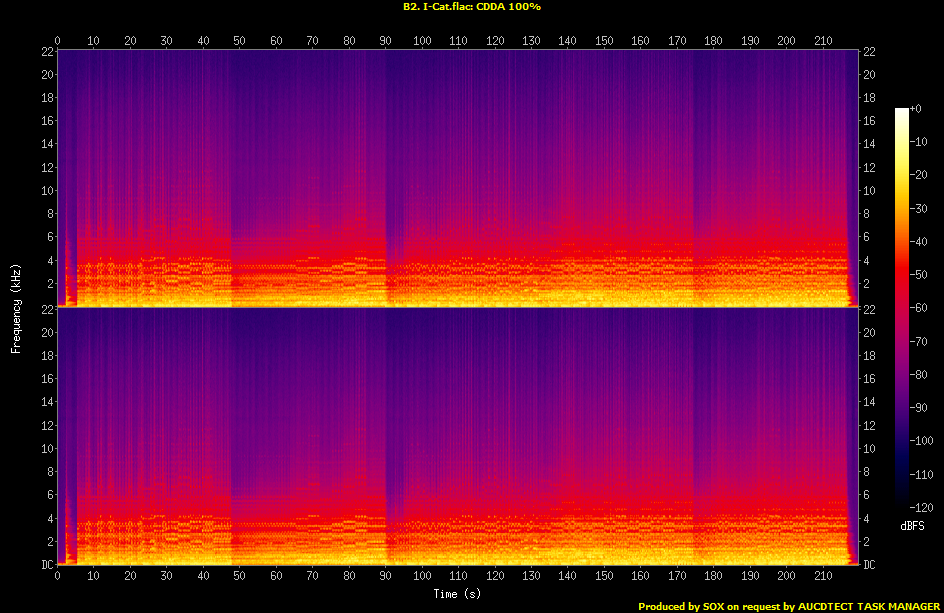Click the "DC" label at the bottom-left frequency axis
Viewport: 944px width, 613px height.
point(45,565)
